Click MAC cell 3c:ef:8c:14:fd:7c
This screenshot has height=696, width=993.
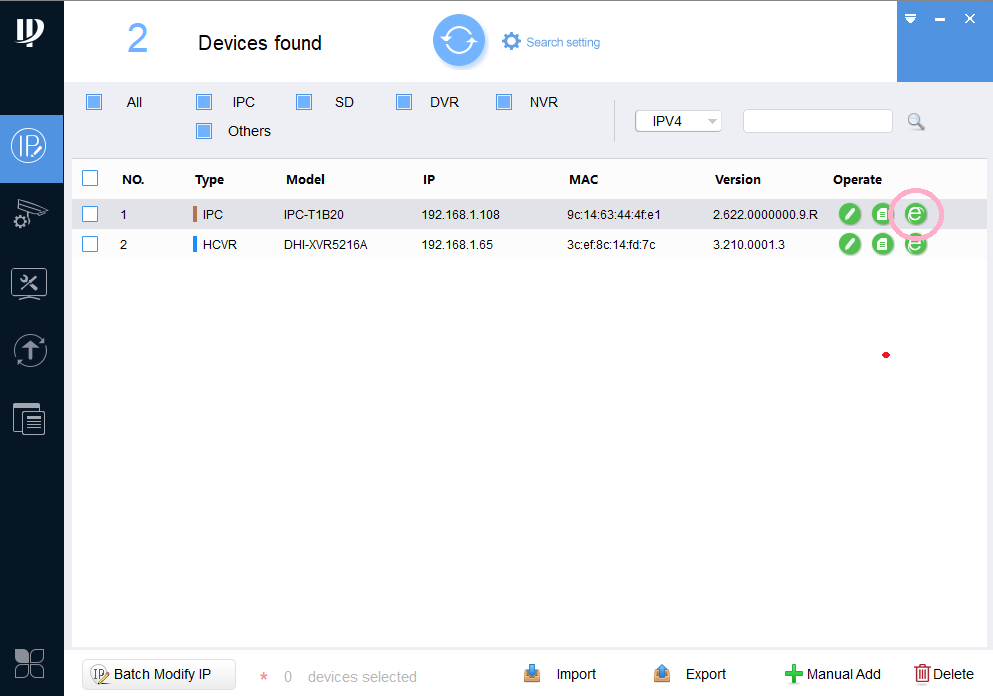tap(611, 244)
